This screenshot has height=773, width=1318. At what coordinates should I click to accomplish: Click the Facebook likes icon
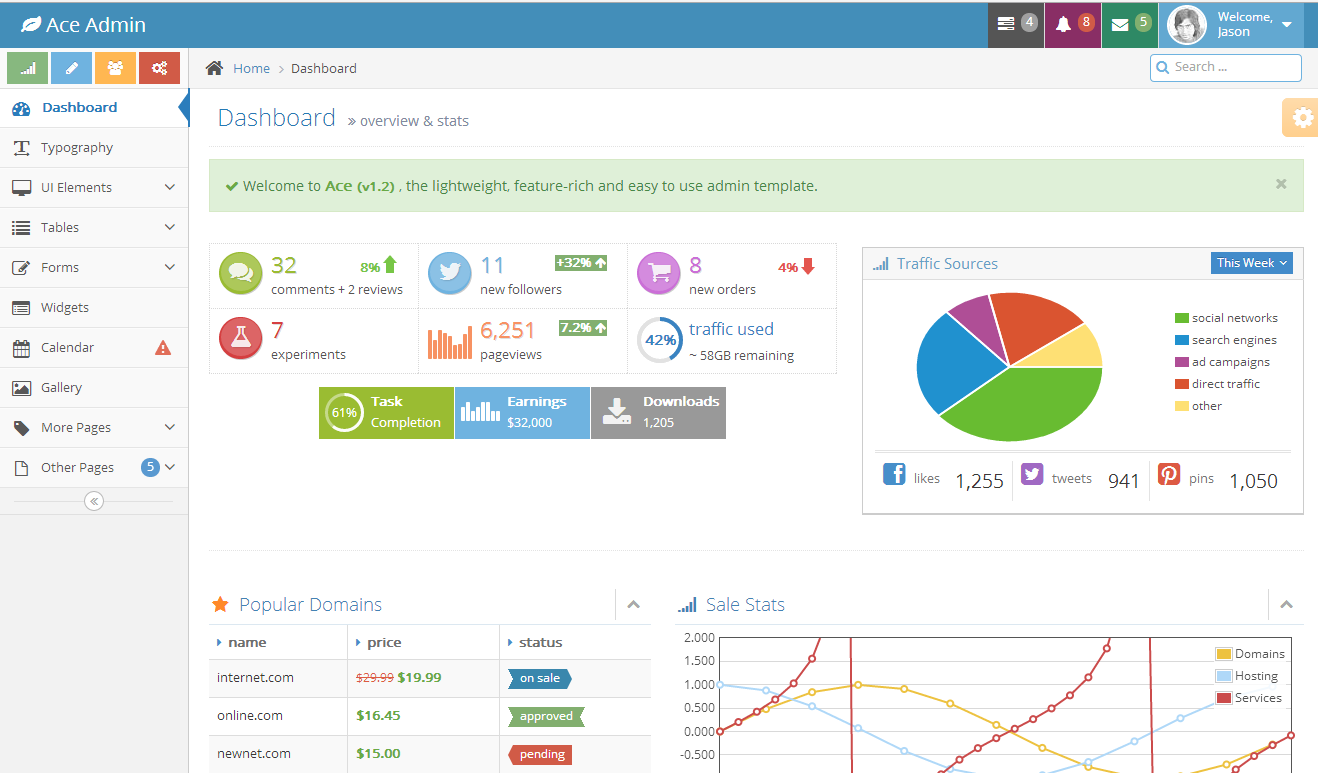click(894, 474)
